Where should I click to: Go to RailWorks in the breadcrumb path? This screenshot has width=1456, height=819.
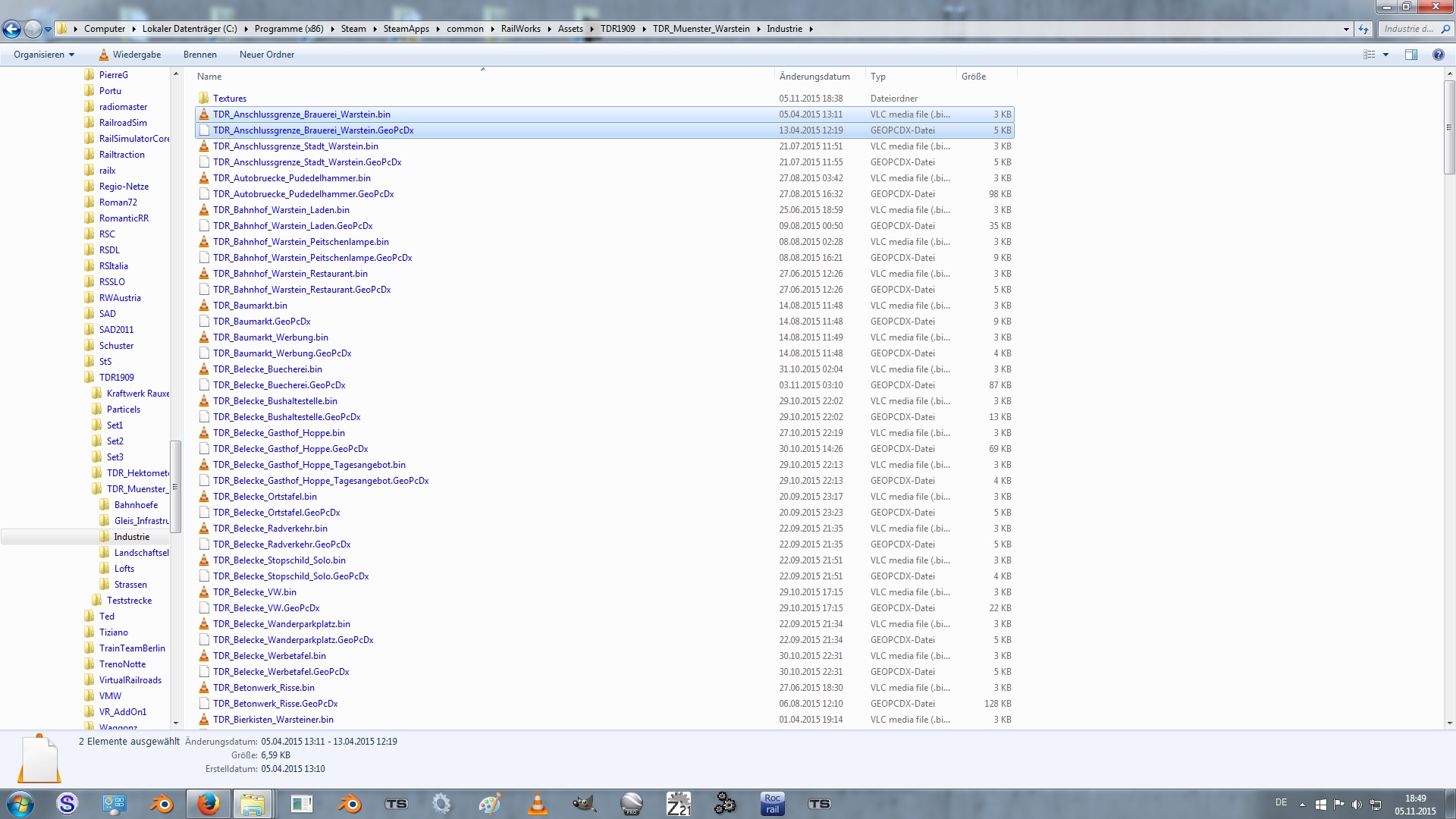coord(521,29)
